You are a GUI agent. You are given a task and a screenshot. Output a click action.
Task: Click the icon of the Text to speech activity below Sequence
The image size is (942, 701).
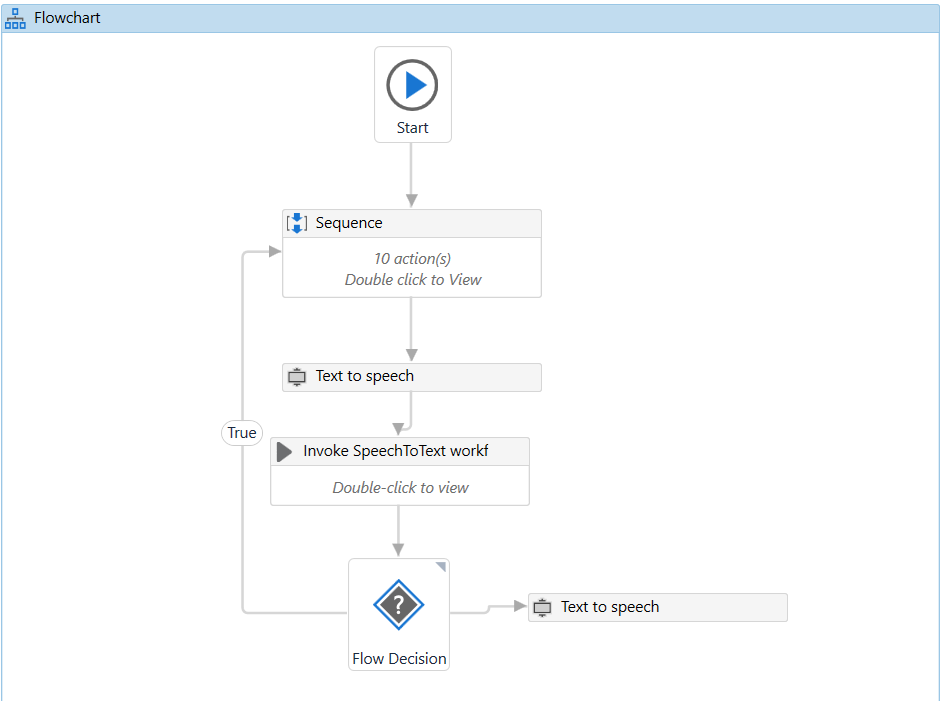click(x=296, y=377)
